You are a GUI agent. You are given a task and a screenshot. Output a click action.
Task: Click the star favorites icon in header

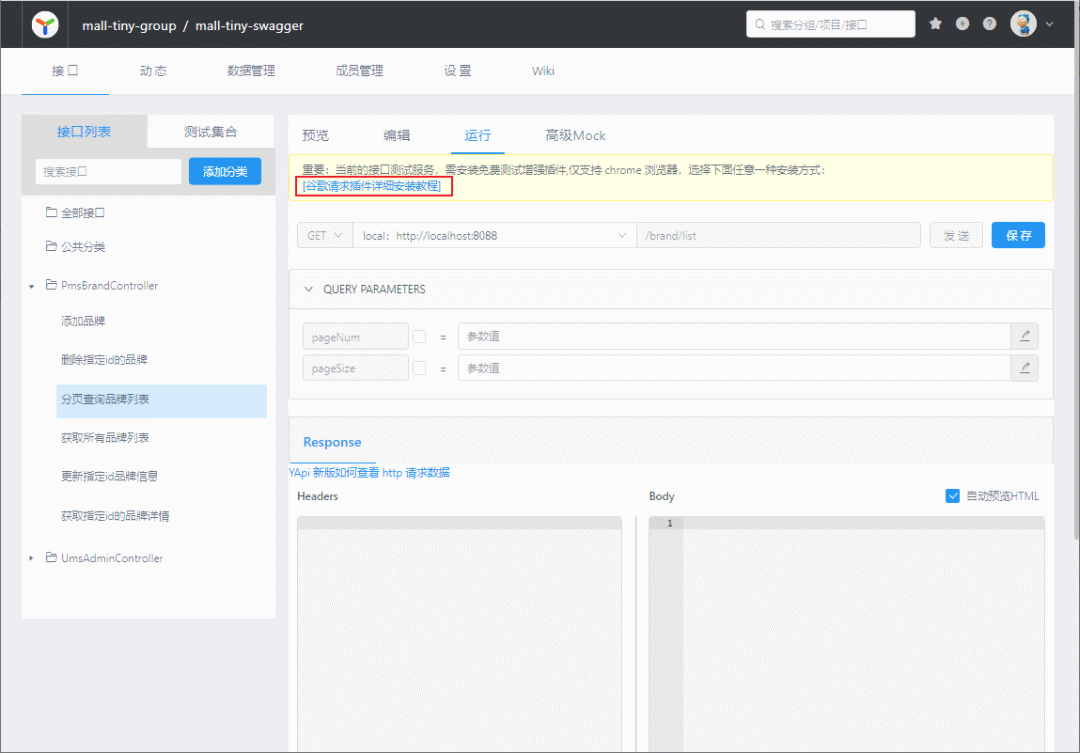click(935, 24)
